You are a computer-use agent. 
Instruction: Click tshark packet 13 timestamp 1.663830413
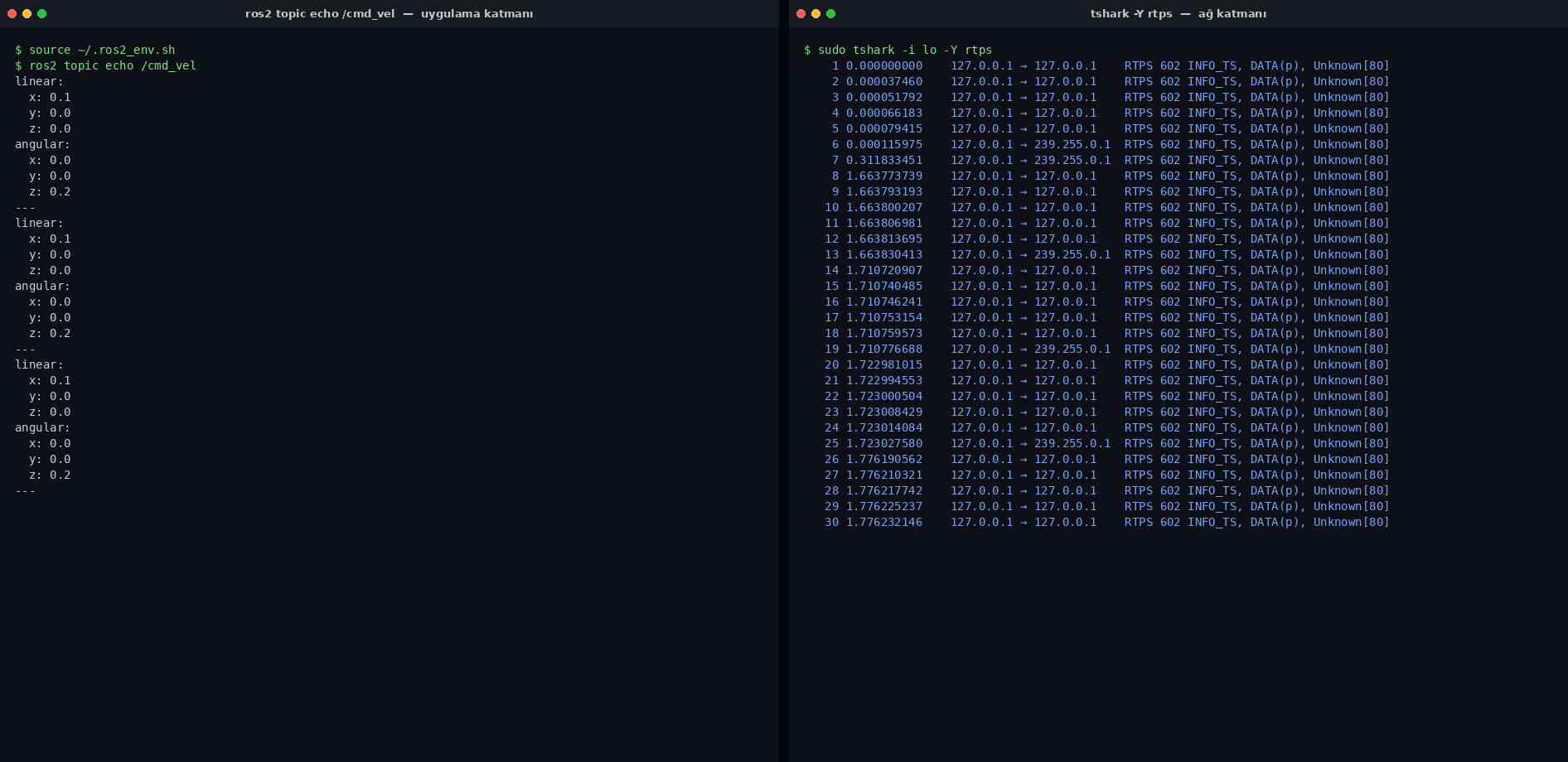click(x=884, y=254)
